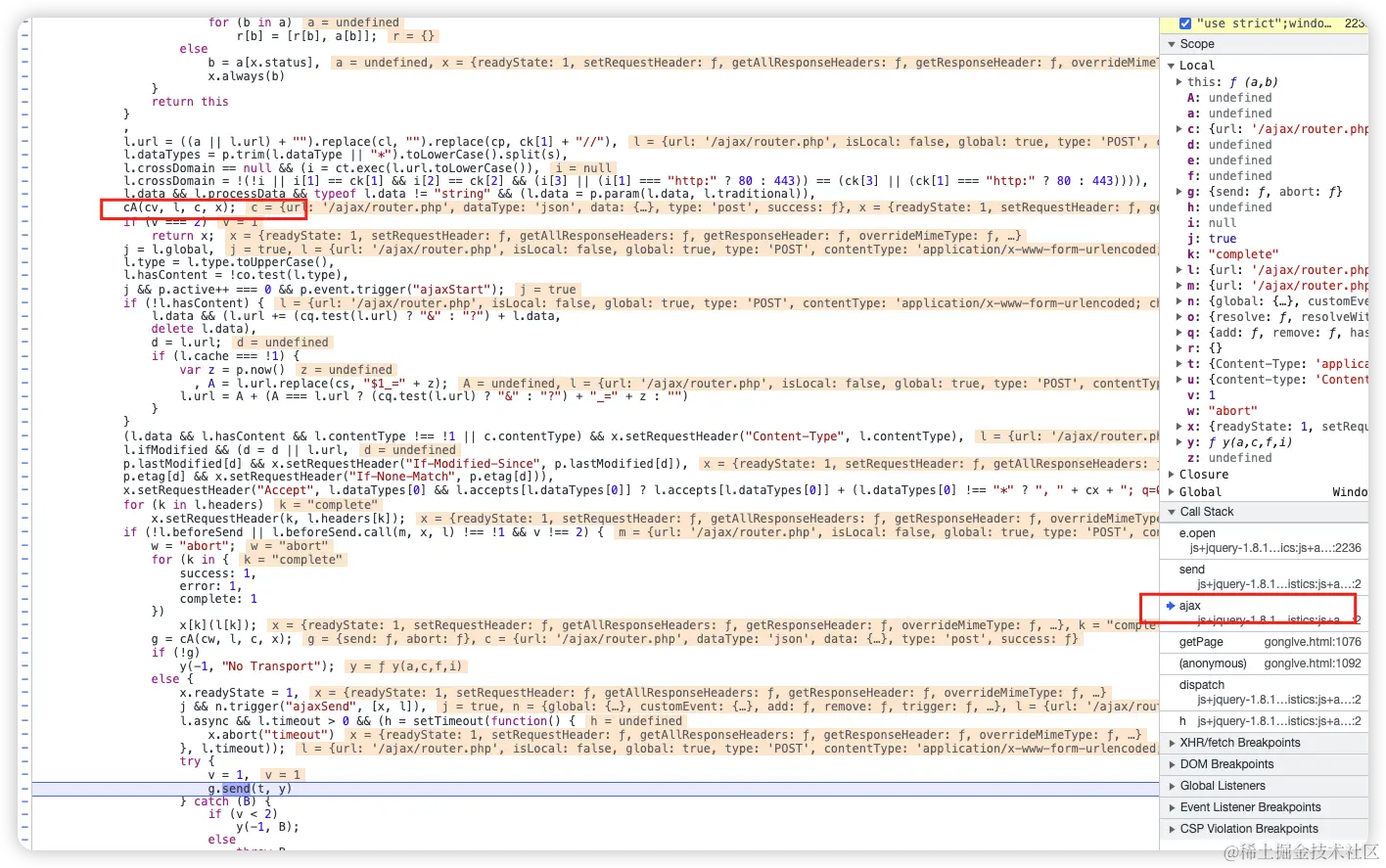Screen dimensions: 1386x868
Task: Expand local variable m object
Action: [1179, 286]
